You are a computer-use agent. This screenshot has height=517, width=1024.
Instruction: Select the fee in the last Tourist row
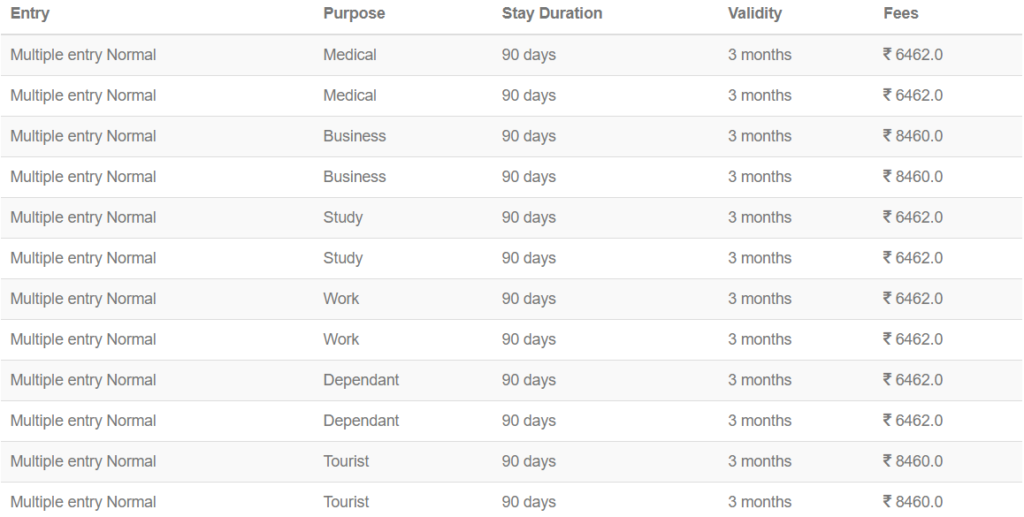[x=913, y=502]
